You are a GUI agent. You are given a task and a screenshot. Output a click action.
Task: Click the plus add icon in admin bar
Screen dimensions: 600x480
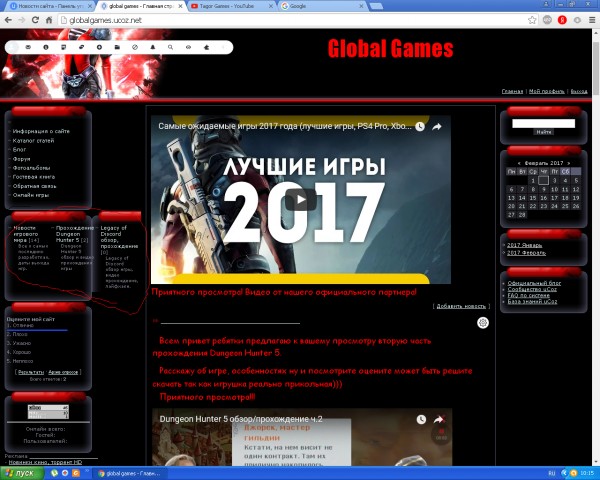pyautogui.click(x=99, y=47)
